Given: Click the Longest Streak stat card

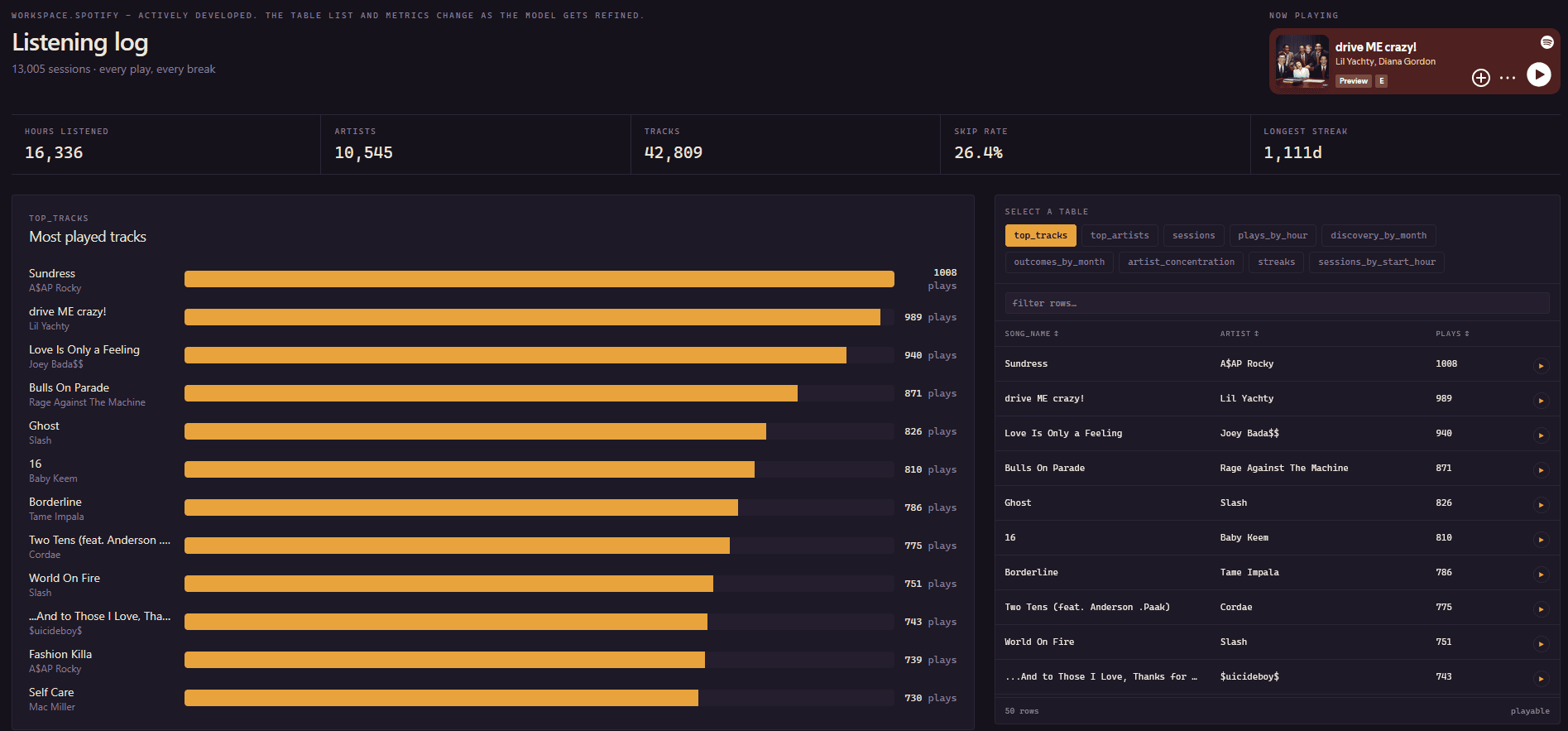Looking at the screenshot, I should pos(1405,144).
